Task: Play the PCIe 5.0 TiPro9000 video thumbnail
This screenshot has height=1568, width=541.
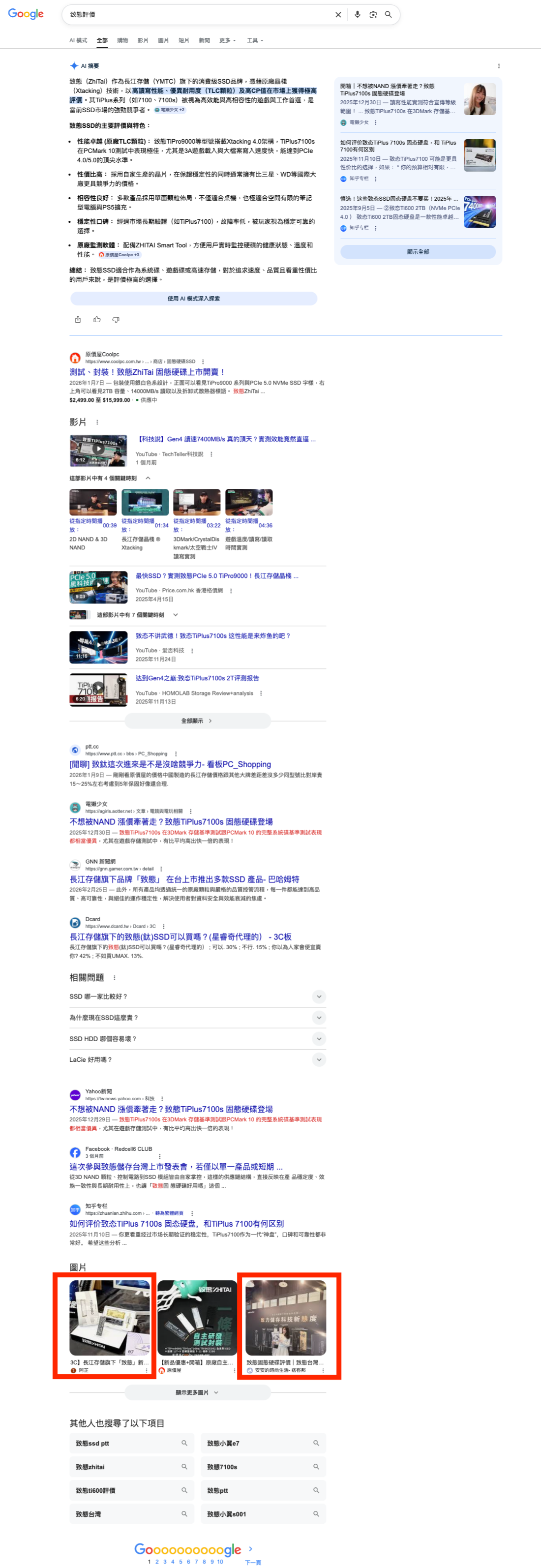Action: tap(98, 586)
